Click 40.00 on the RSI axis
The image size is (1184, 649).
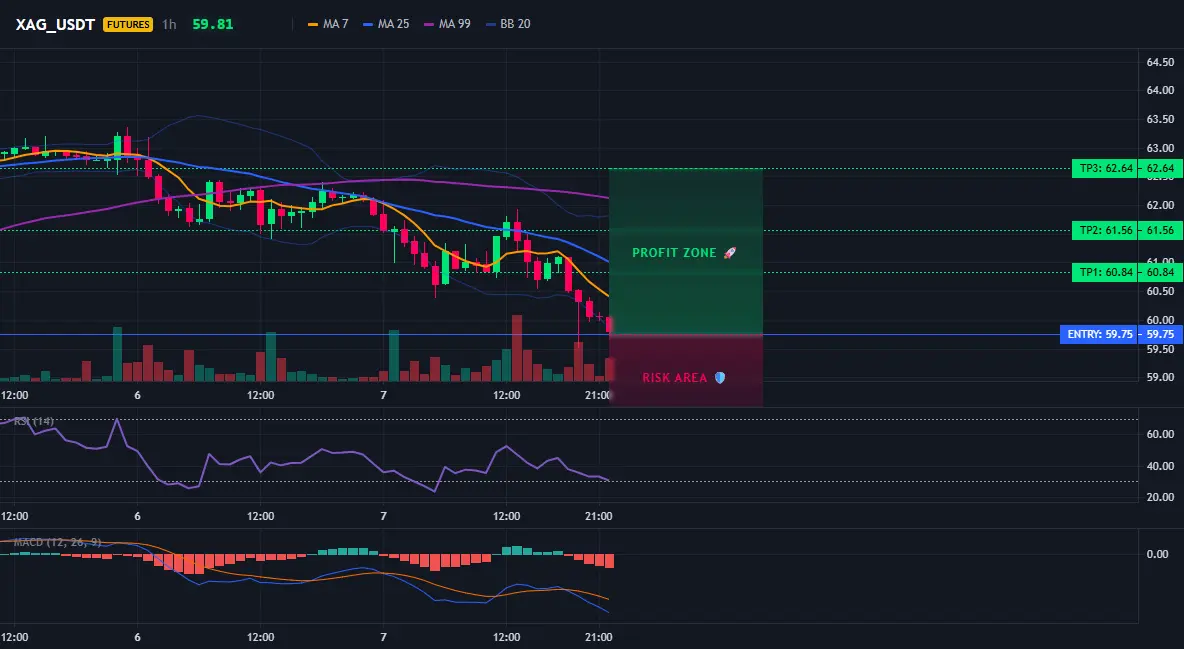[x=1161, y=466]
